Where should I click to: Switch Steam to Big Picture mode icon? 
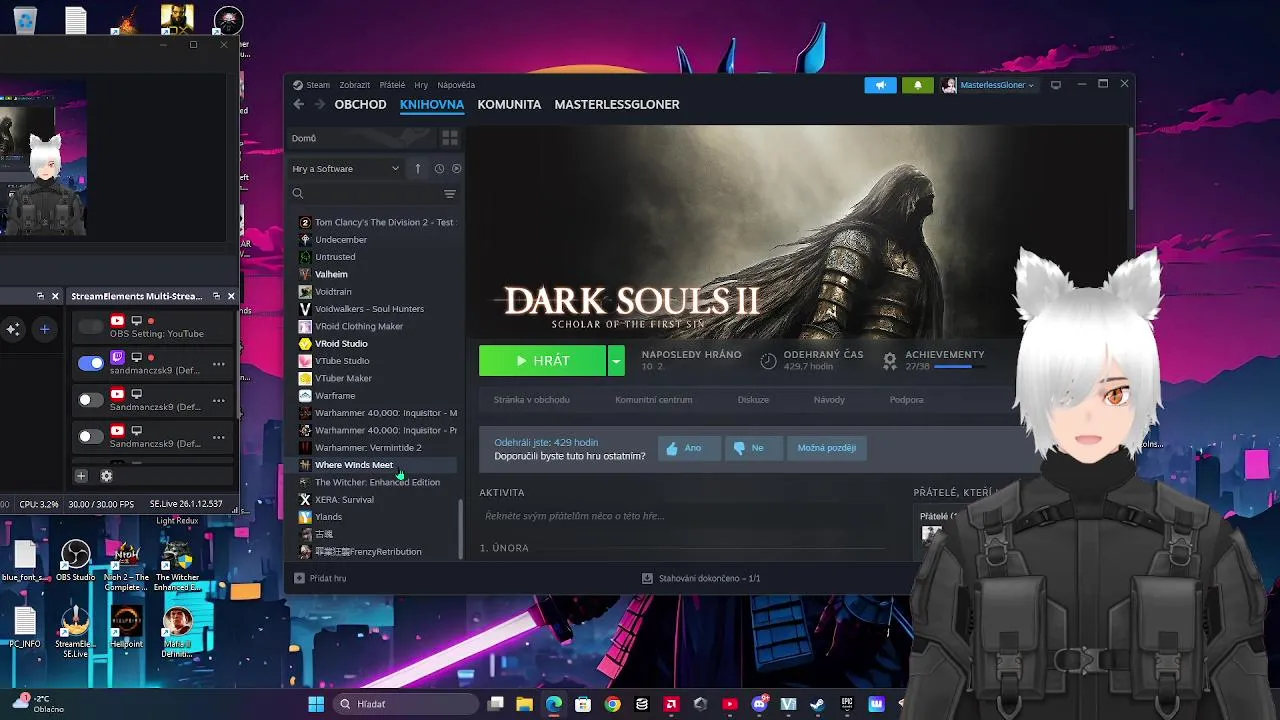[x=1055, y=85]
